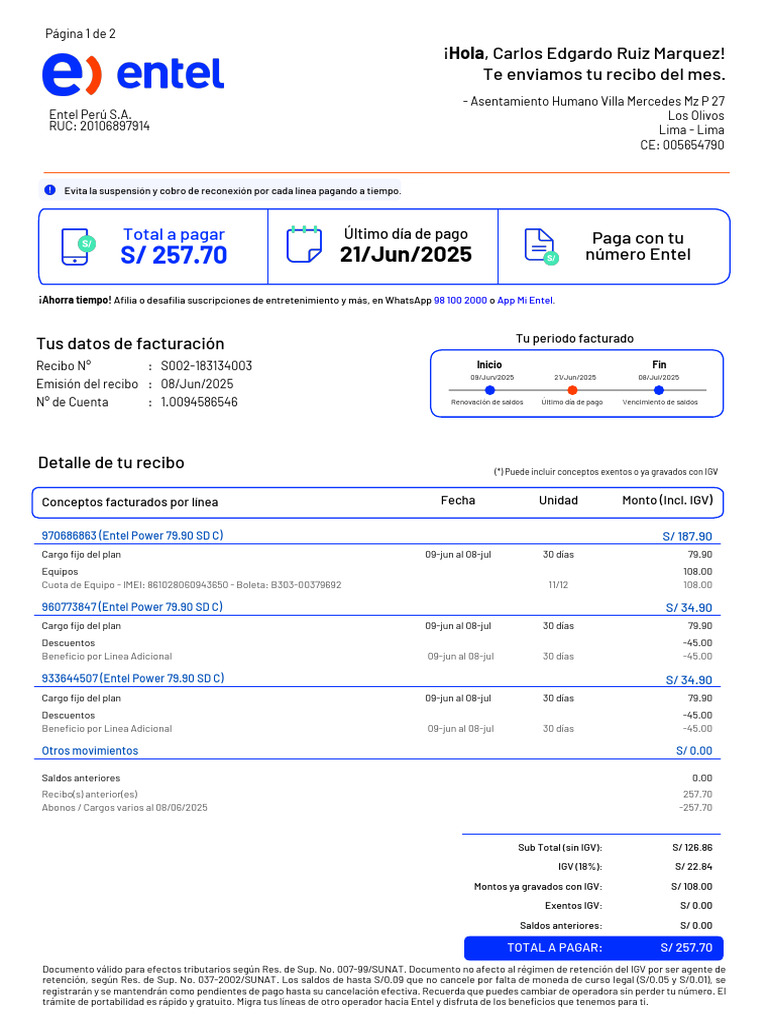The height and width of the screenshot is (1024, 768).
Task: Click the blue exclamation info icon
Action: [x=50, y=190]
